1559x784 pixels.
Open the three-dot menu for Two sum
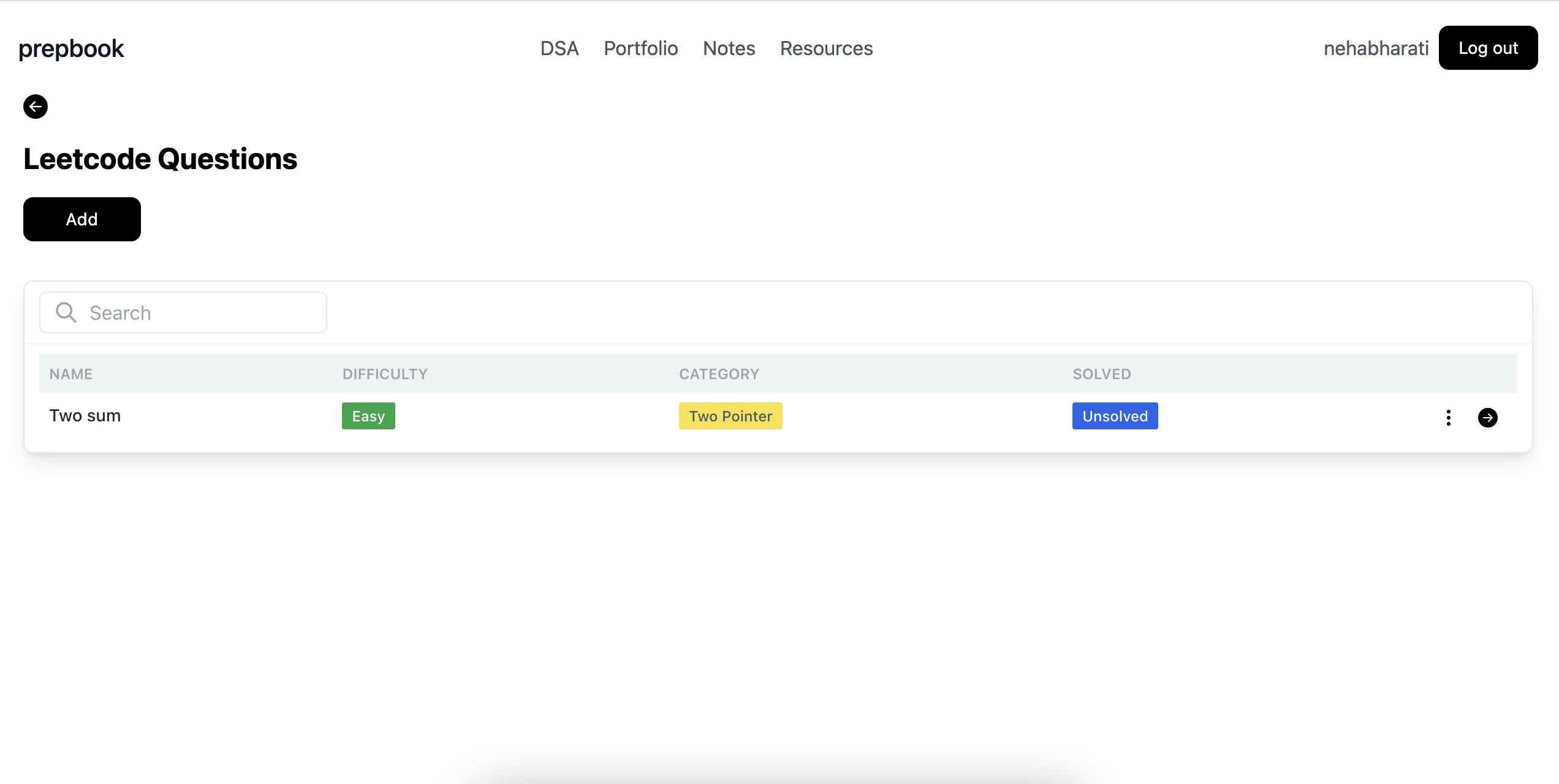pyautogui.click(x=1449, y=418)
